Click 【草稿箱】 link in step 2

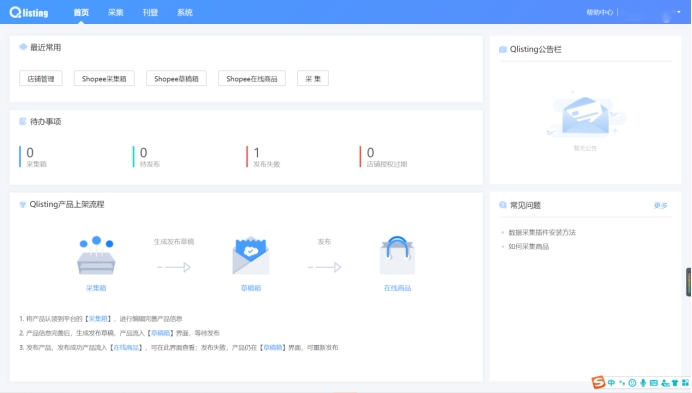(160, 333)
